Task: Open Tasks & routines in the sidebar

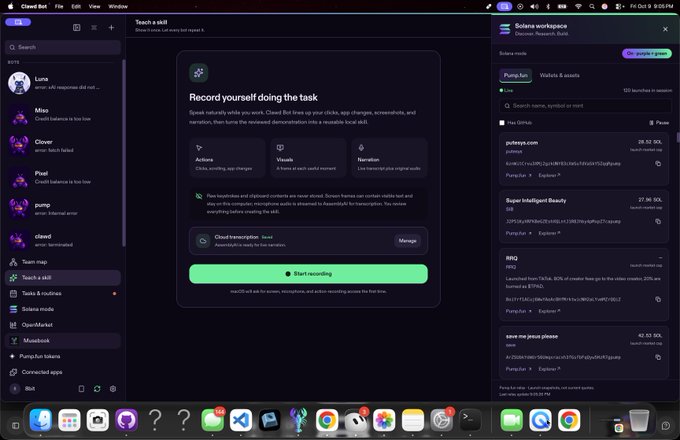Action: click(63, 293)
